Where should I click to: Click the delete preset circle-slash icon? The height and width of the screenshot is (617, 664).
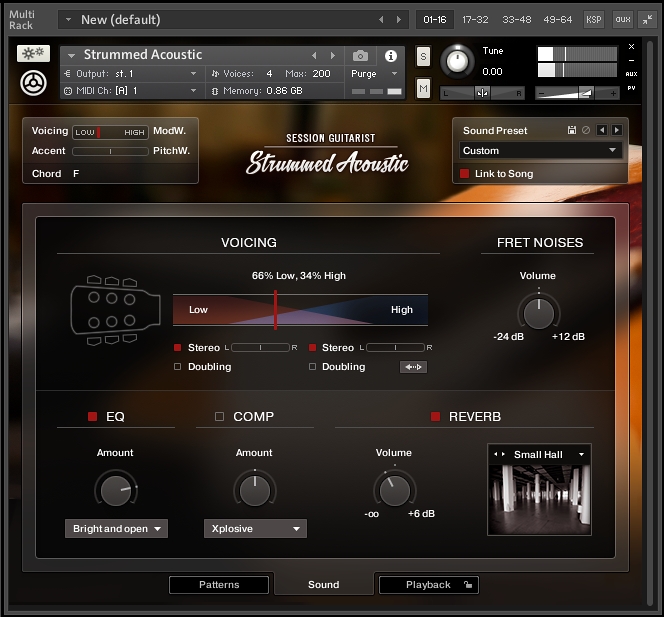click(586, 130)
